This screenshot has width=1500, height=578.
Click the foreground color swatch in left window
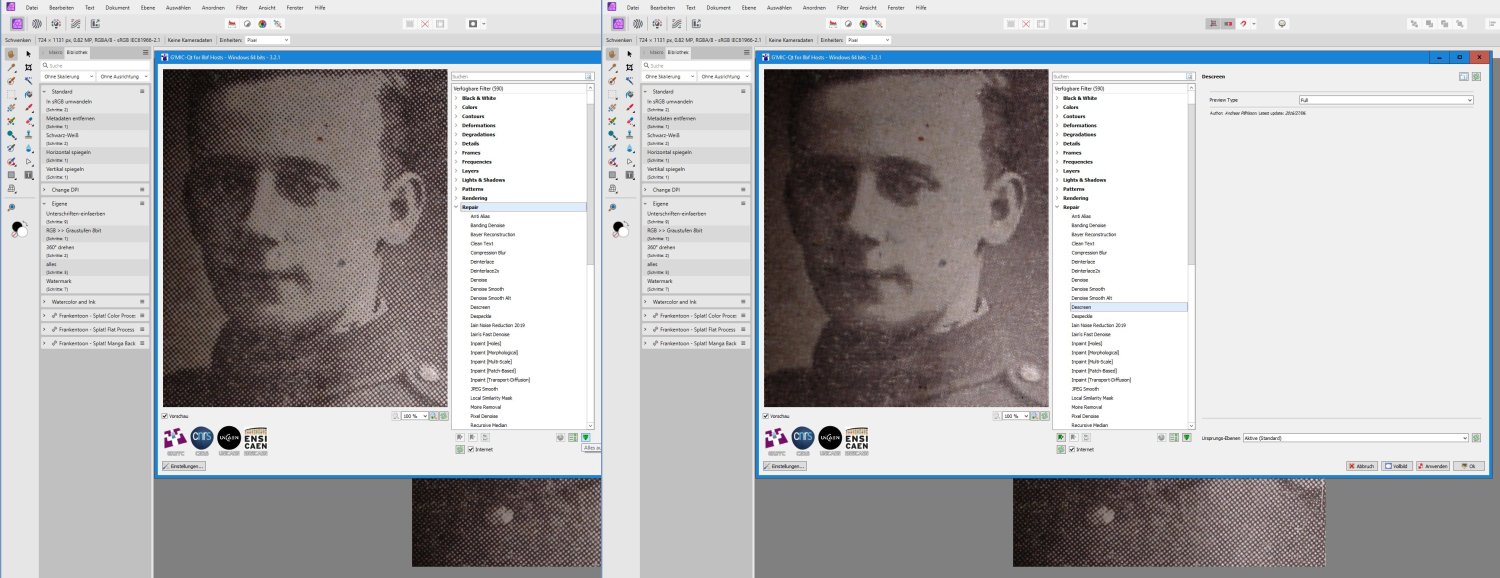click(x=18, y=228)
